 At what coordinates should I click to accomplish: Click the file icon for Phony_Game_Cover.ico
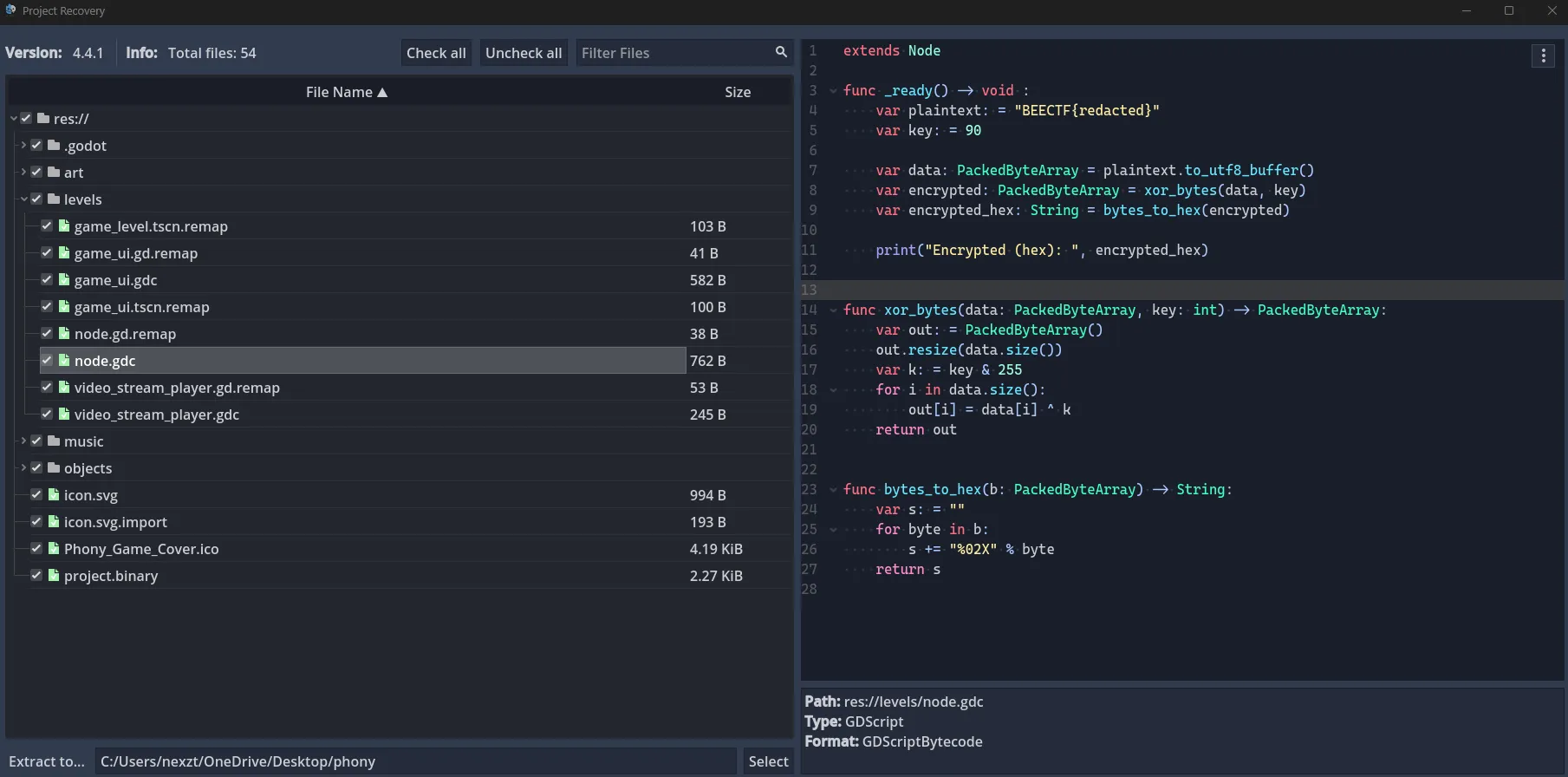(x=54, y=549)
